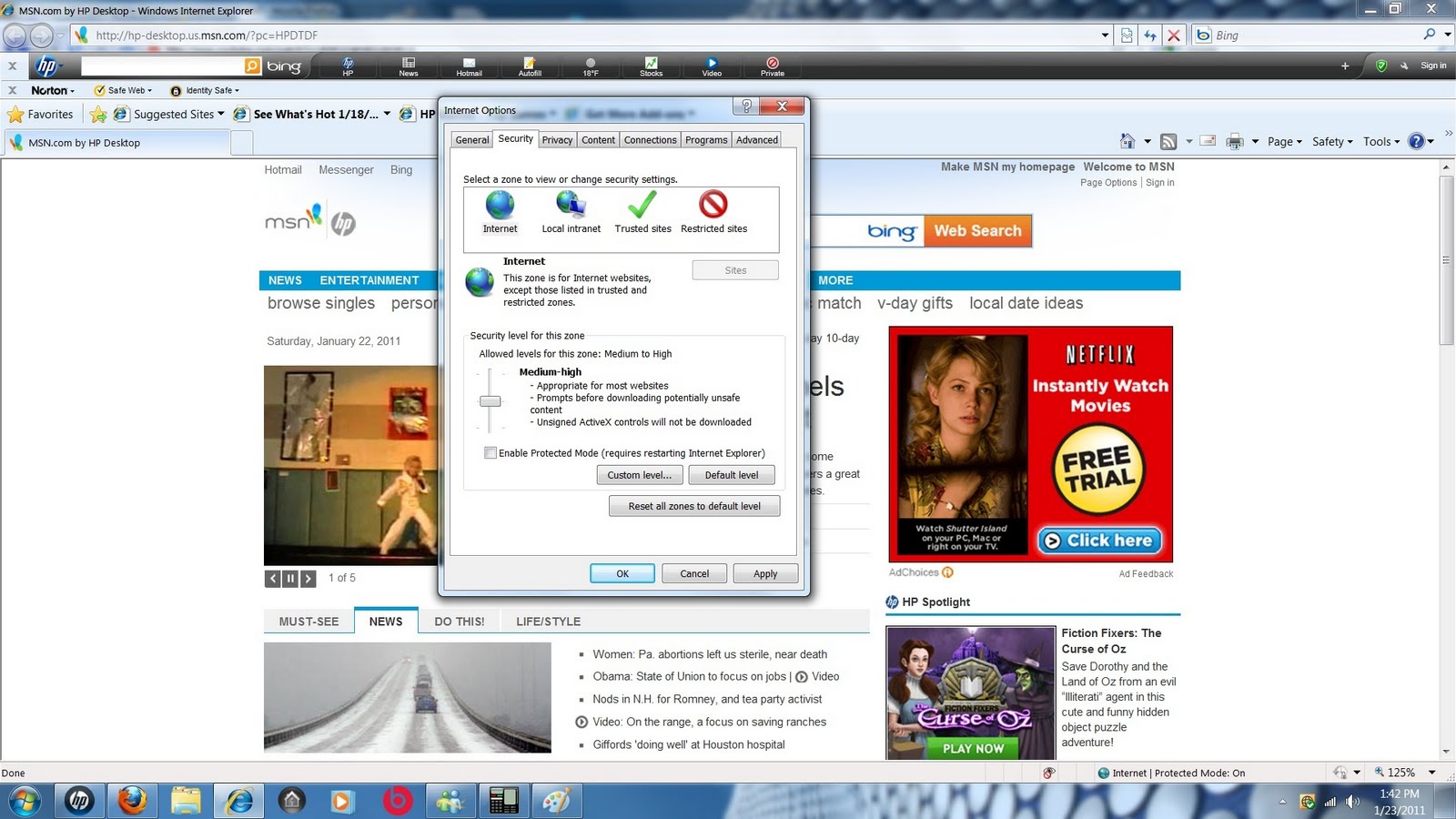The width and height of the screenshot is (1456, 819).
Task: Open the Netflix free trial advertisement
Action: (1031, 444)
